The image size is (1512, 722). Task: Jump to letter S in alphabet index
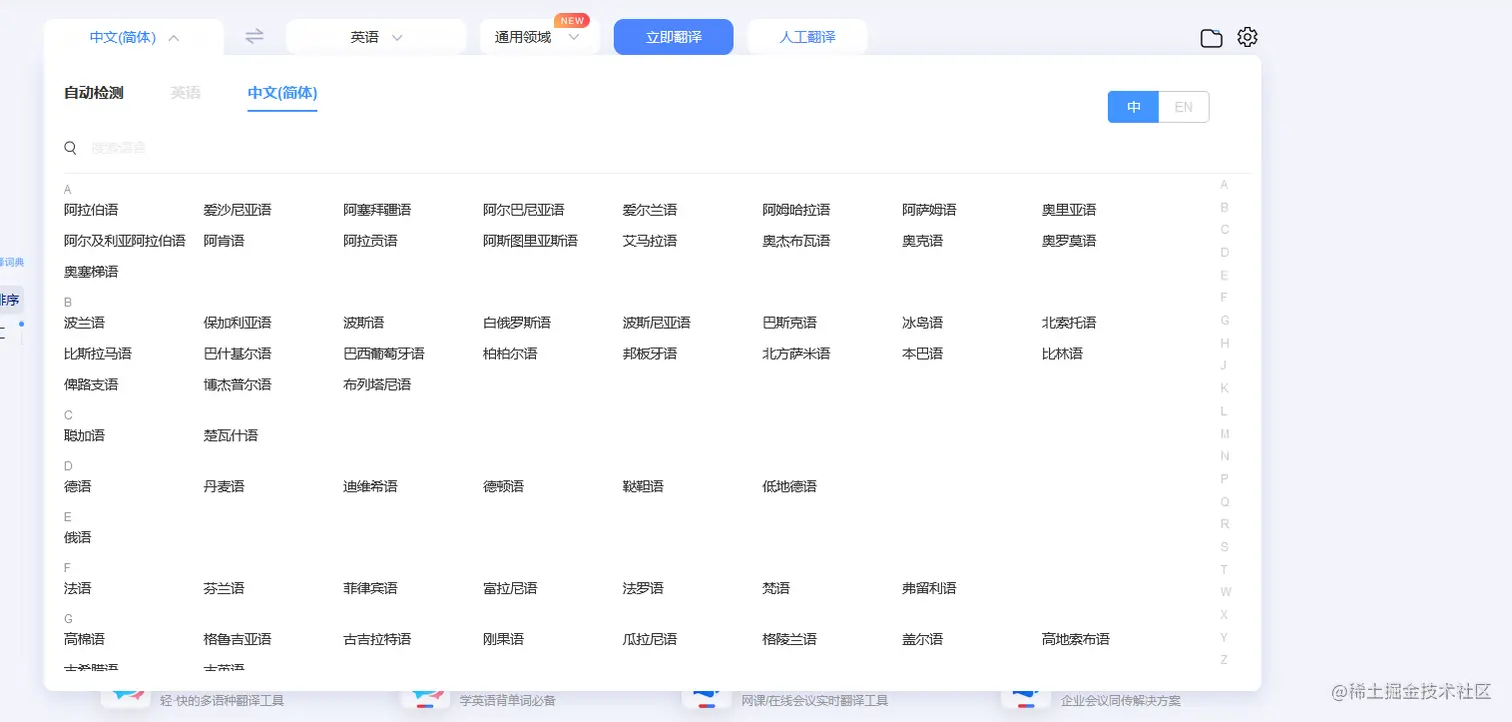point(1225,547)
